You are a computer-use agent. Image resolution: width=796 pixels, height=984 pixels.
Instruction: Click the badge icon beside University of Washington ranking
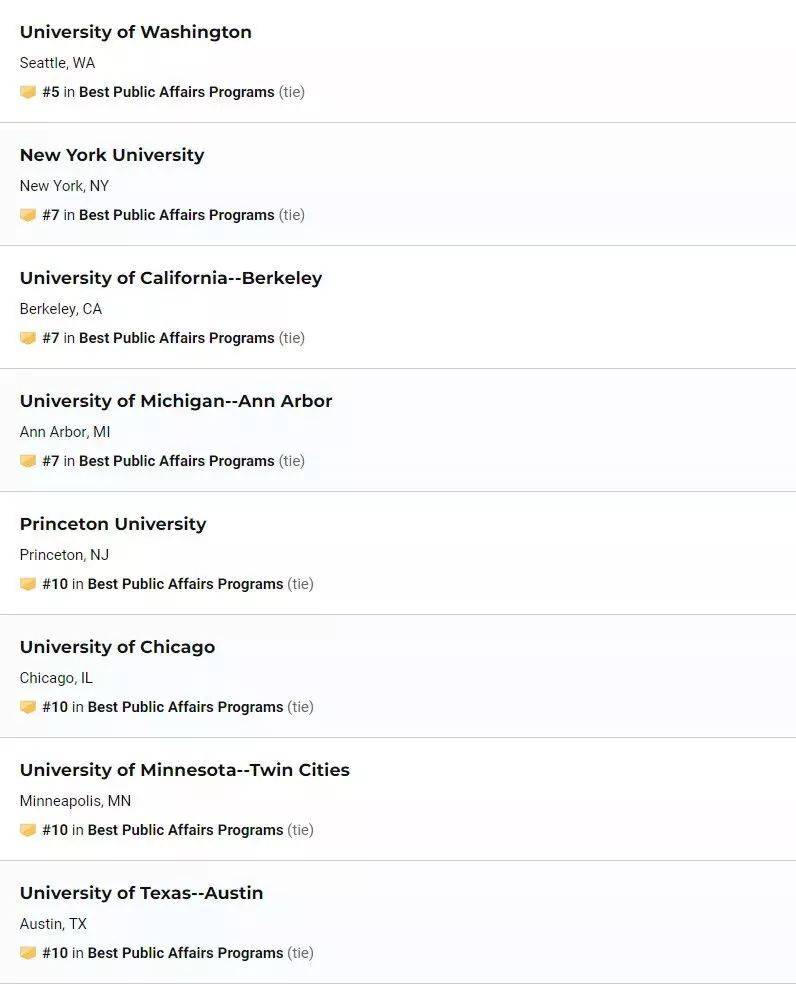28,92
